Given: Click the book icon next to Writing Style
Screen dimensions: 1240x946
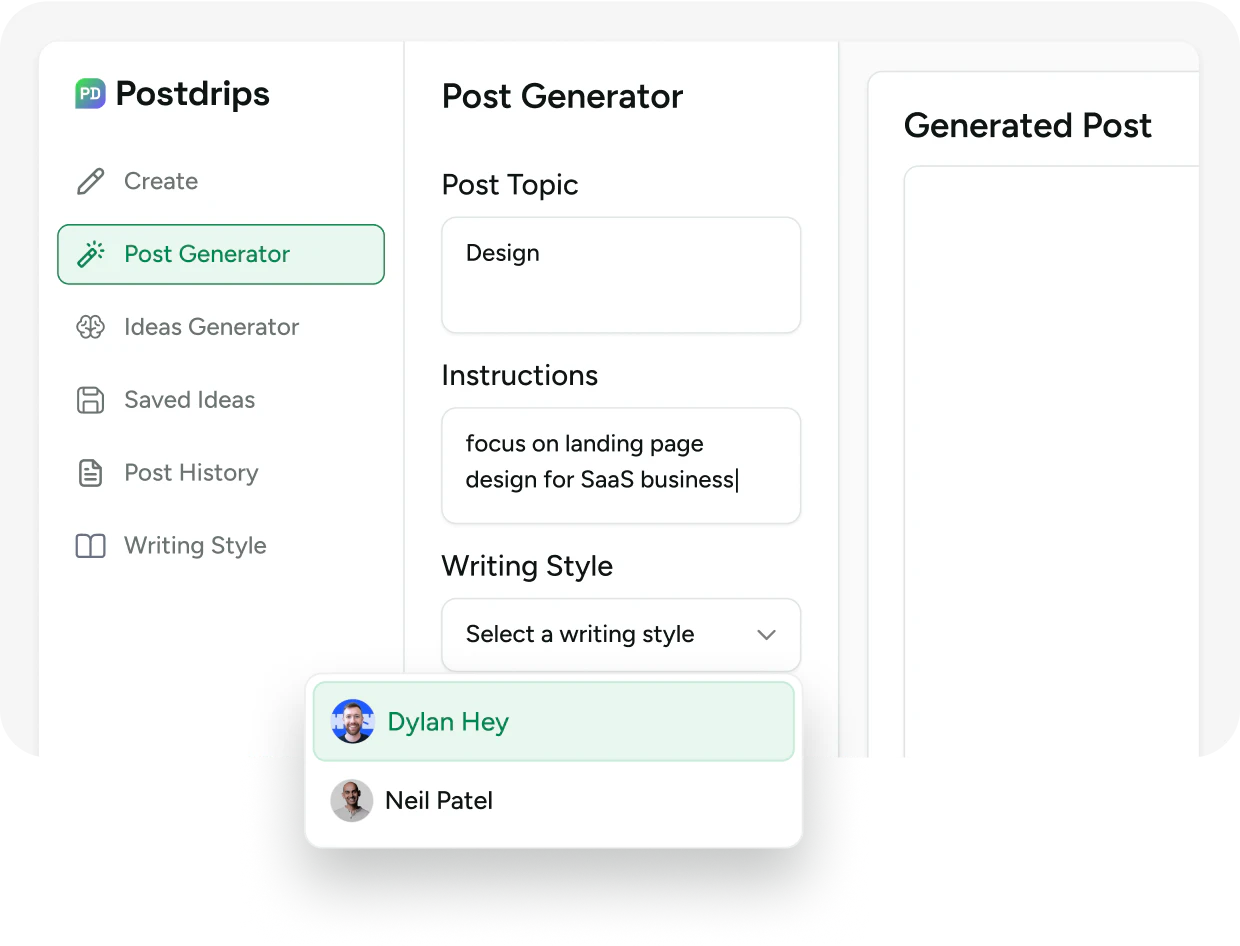Looking at the screenshot, I should coord(90,545).
